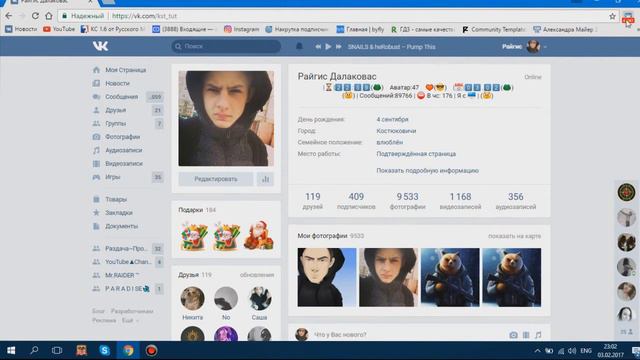Go back with browser back arrow
The image size is (640, 360).
(x=9, y=16)
